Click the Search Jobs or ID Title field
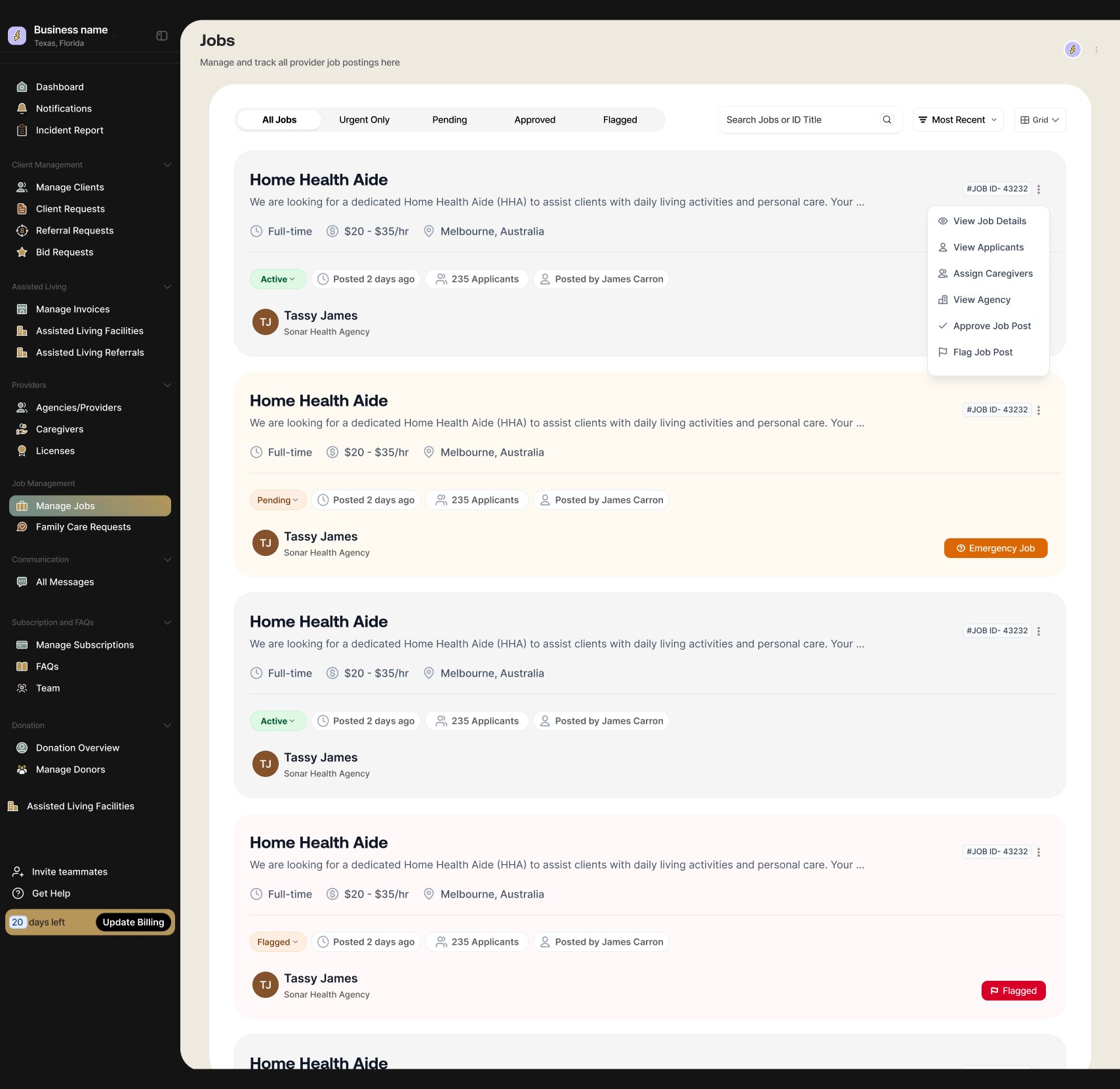This screenshot has width=1120, height=1089. click(x=810, y=120)
